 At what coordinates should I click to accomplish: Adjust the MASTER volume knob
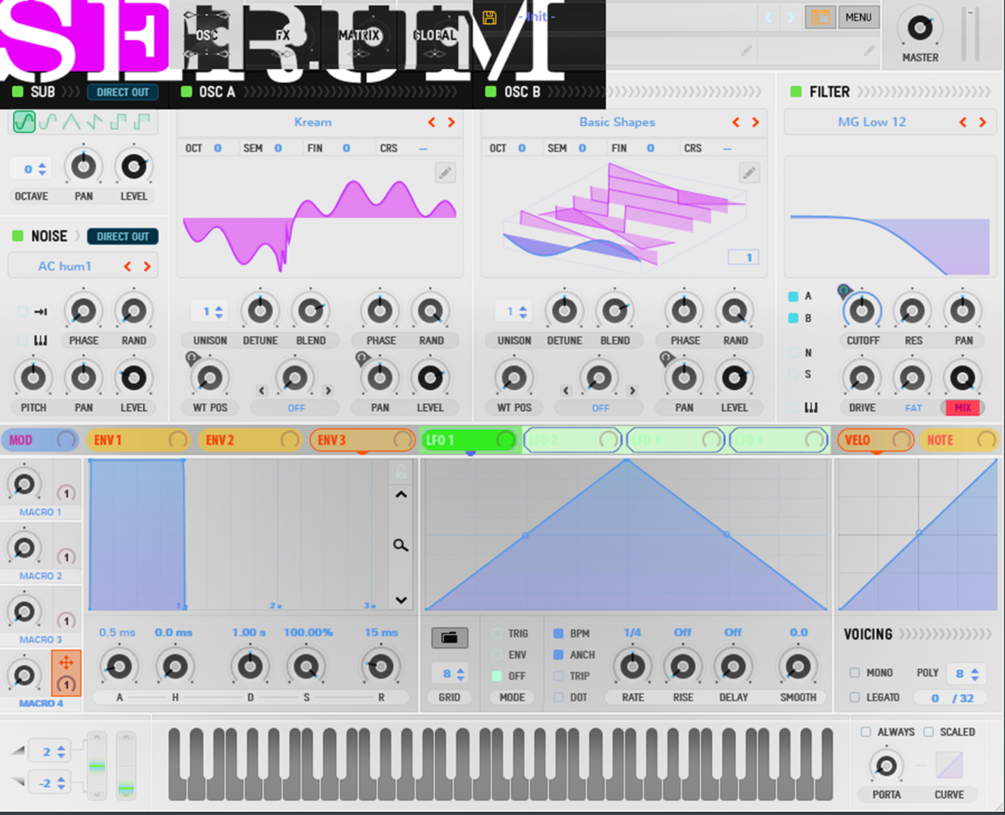[920, 28]
